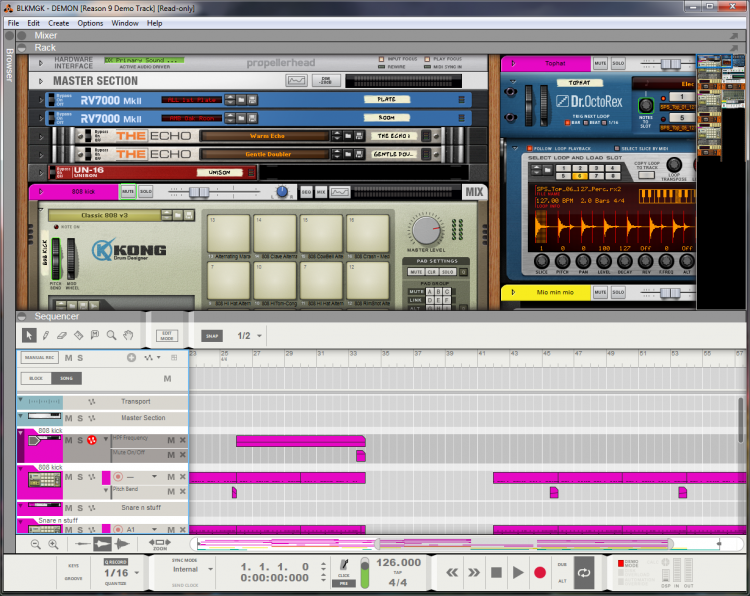Select the Eraser tool in sequencer

pyautogui.click(x=62, y=336)
